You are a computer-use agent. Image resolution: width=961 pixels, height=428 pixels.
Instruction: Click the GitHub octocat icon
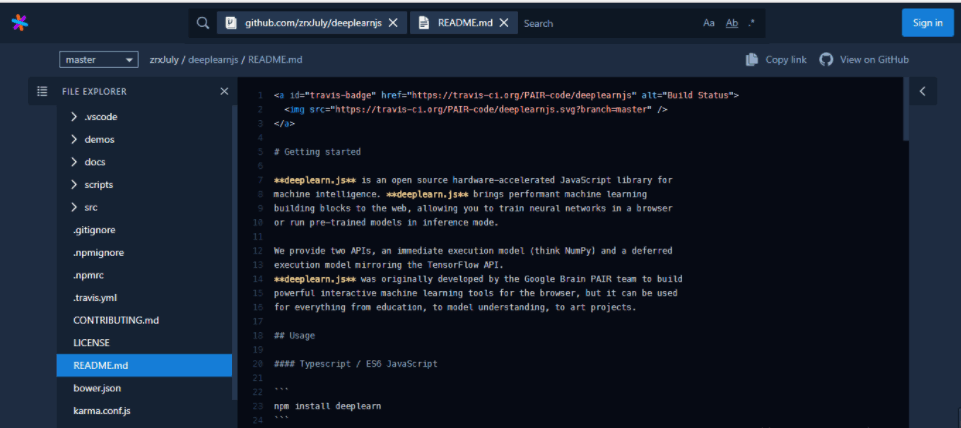pyautogui.click(x=827, y=59)
